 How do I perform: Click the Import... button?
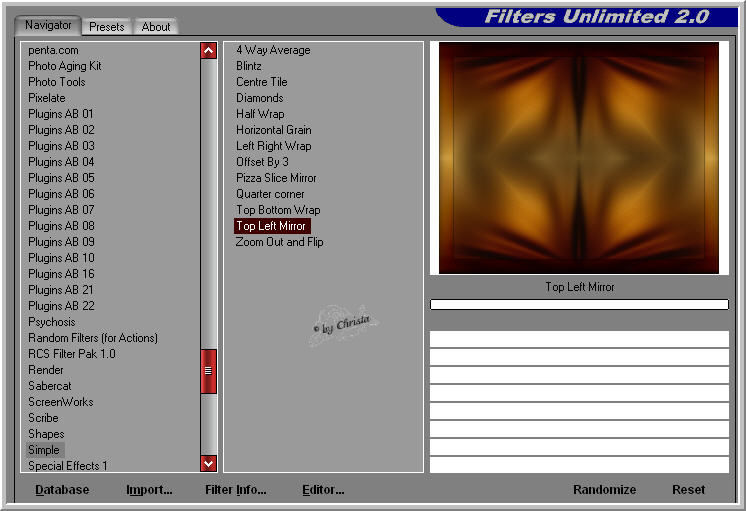[x=149, y=490]
